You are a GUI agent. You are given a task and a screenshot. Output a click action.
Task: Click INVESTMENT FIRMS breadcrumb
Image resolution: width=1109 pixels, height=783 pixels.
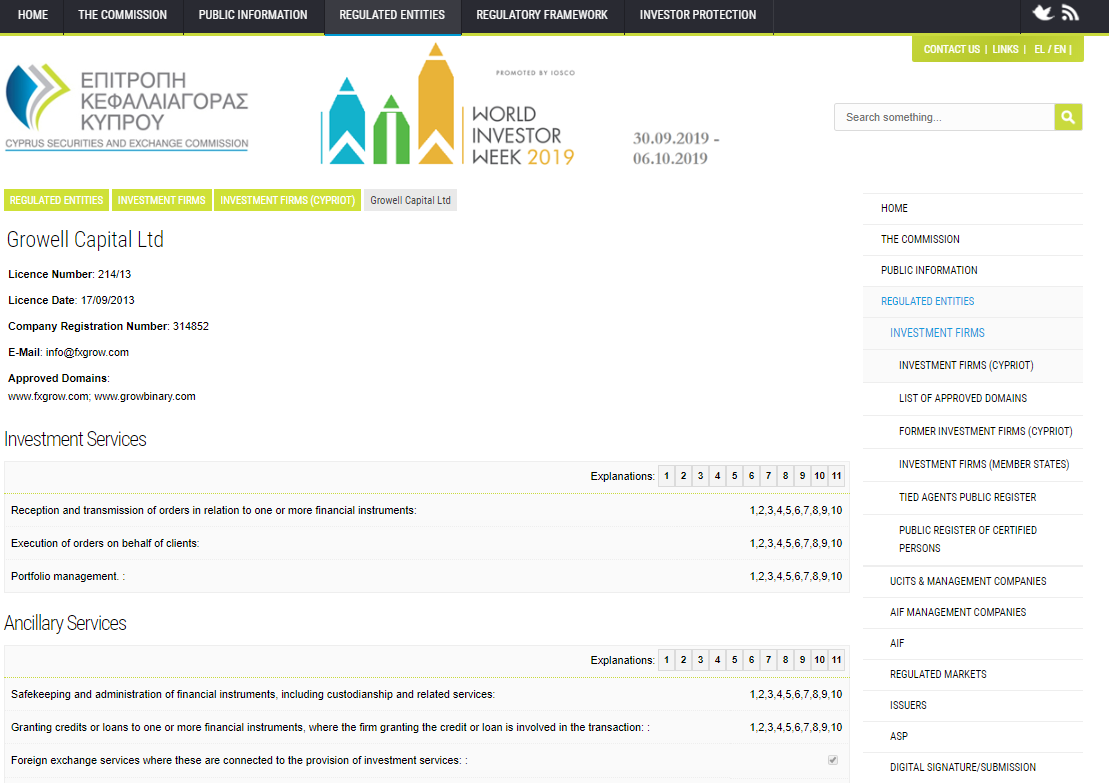161,200
